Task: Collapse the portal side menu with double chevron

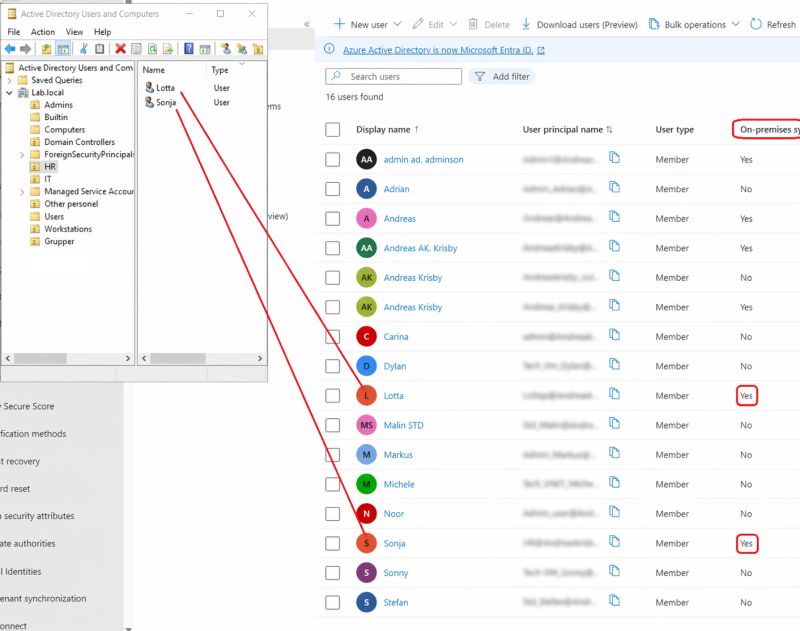Action: click(x=307, y=24)
